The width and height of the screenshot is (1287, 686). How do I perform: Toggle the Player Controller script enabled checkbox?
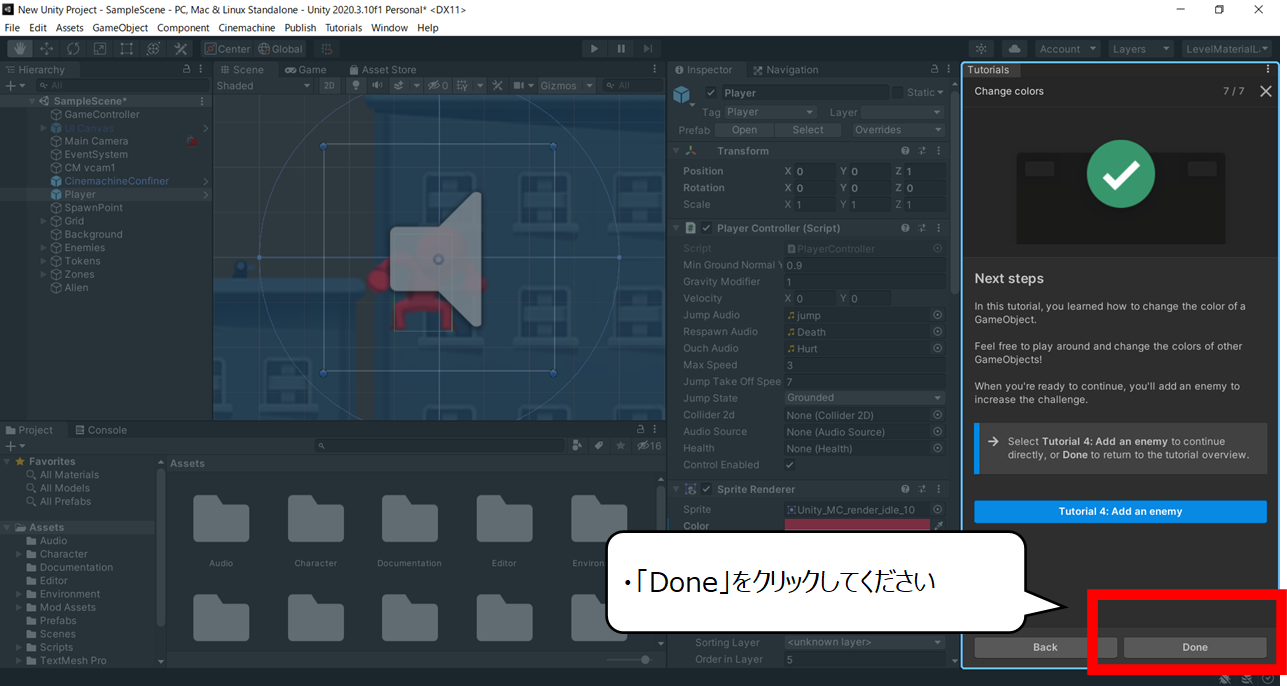(707, 228)
